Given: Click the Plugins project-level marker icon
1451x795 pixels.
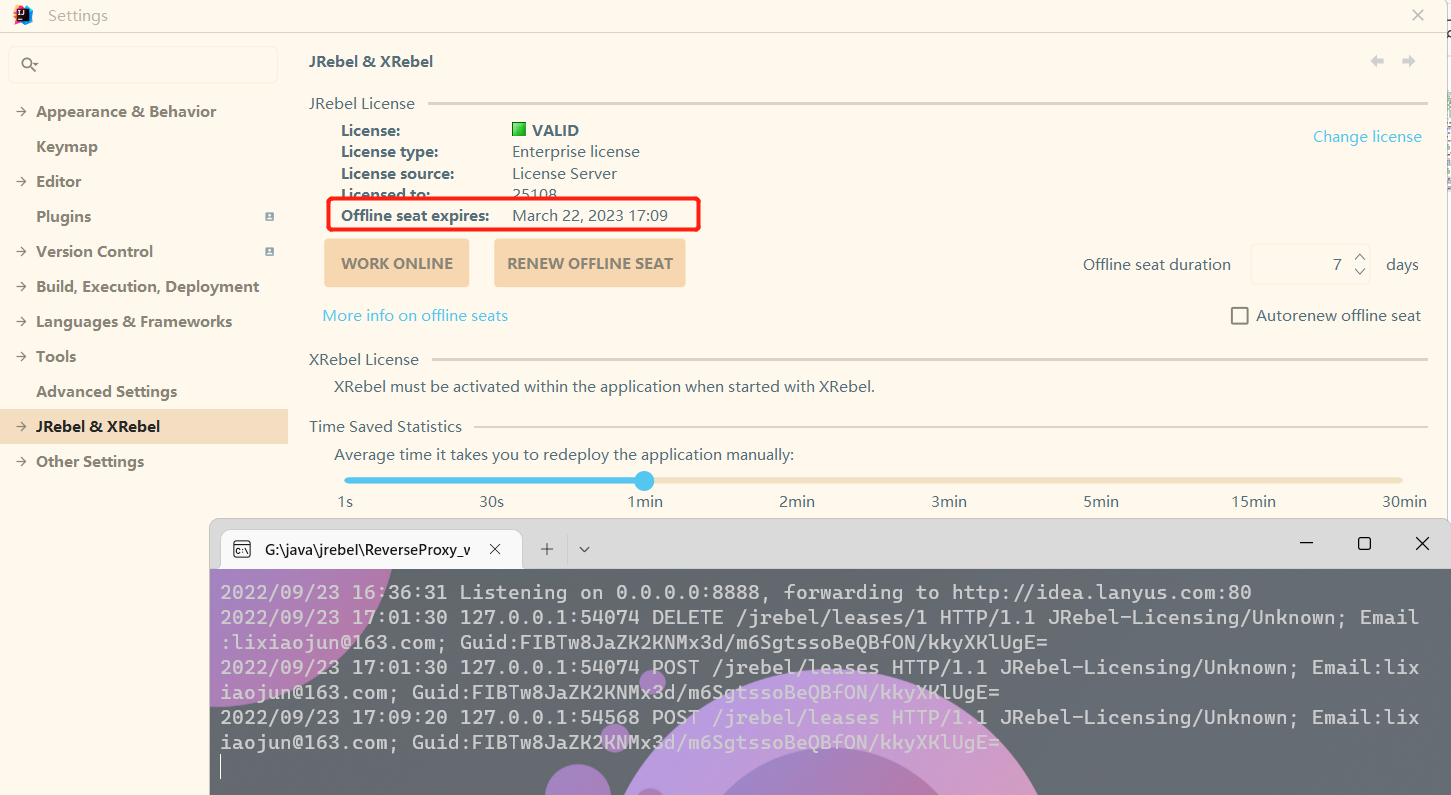Looking at the screenshot, I should (269, 217).
